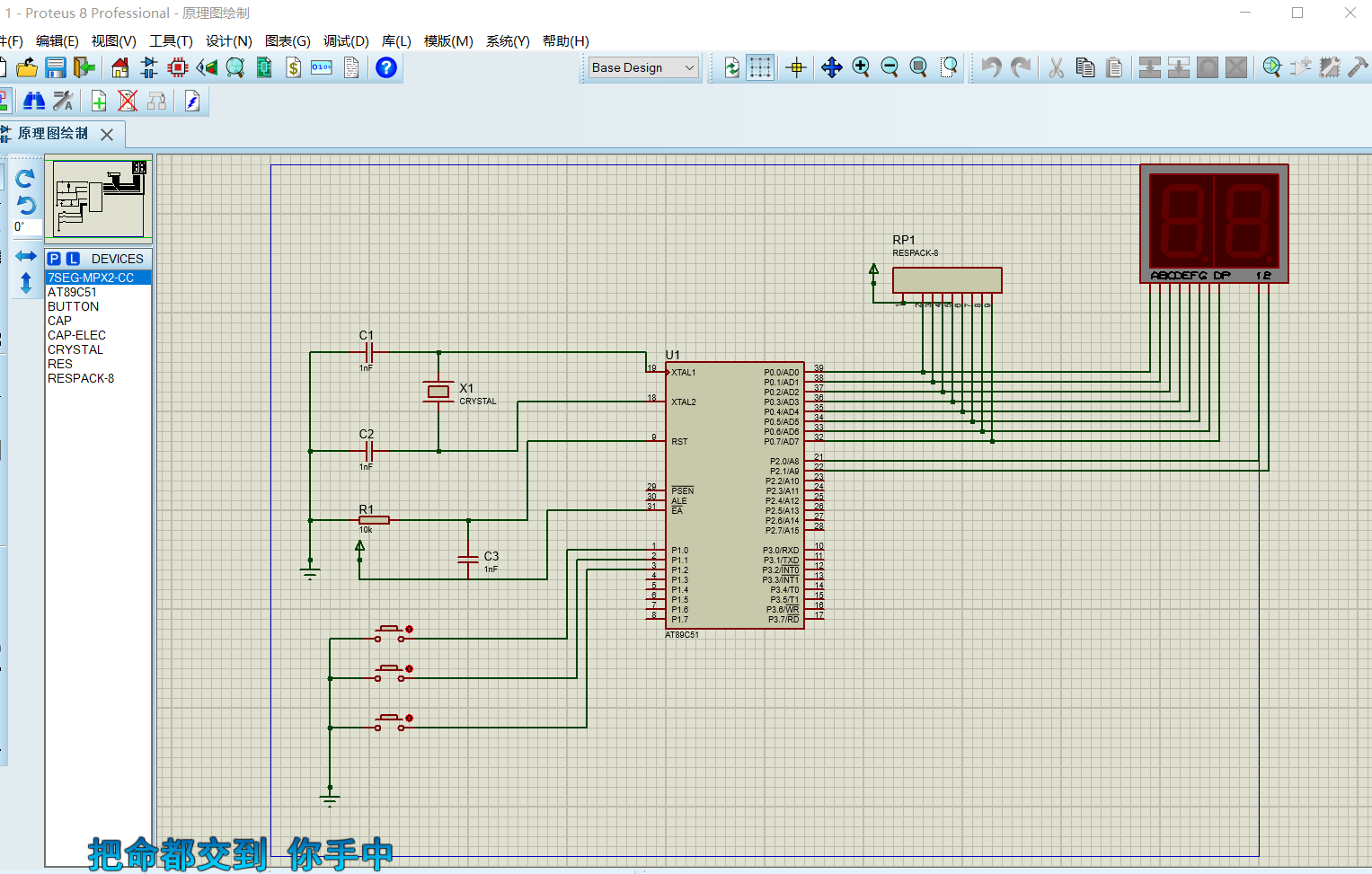Mirror vertically double arrow icon
This screenshot has width=1372, height=874.
[x=26, y=283]
